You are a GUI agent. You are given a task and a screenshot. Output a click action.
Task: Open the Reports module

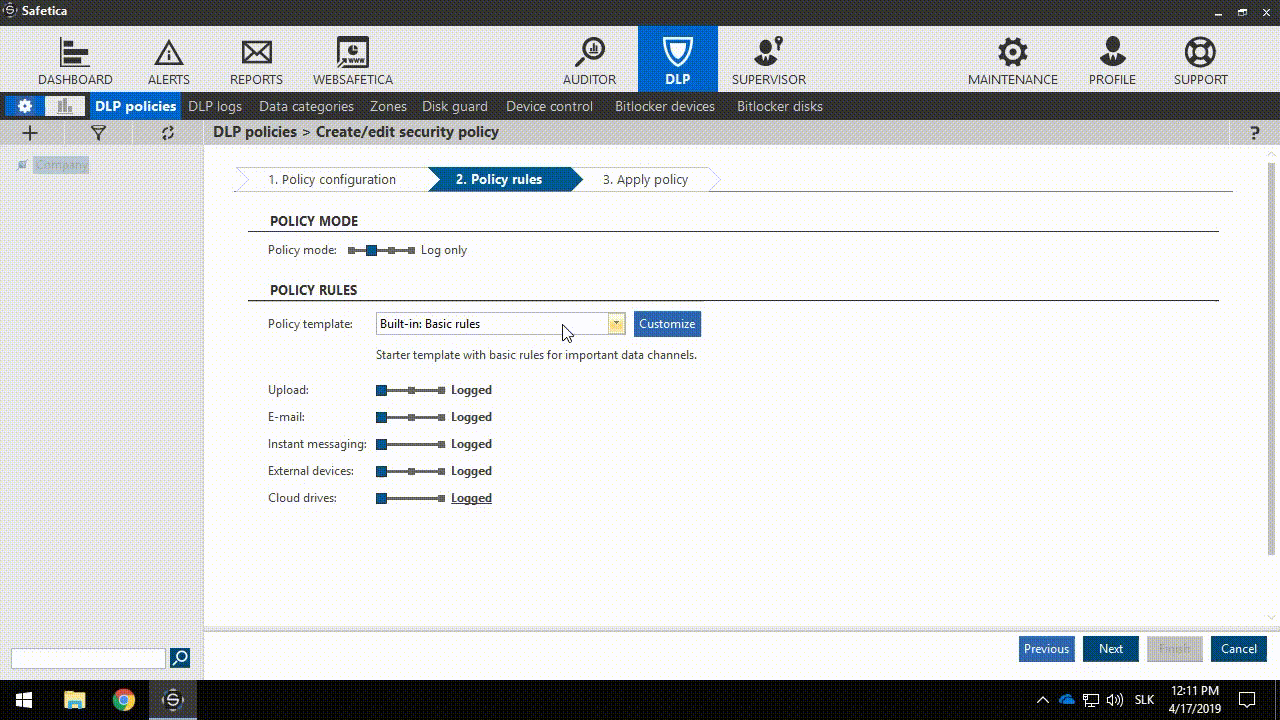coord(256,58)
